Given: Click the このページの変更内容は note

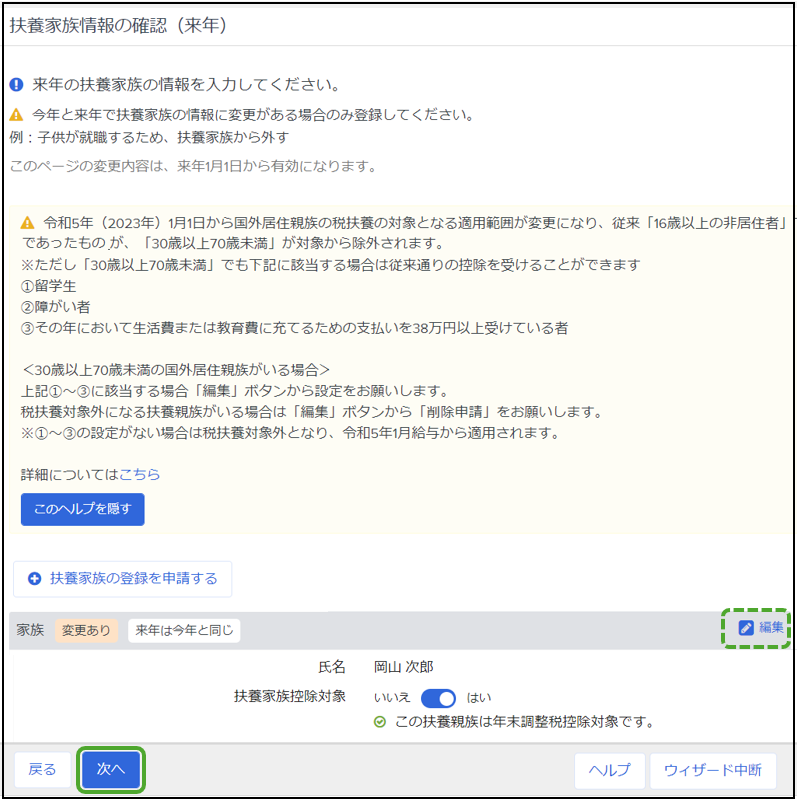Looking at the screenshot, I should (193, 166).
